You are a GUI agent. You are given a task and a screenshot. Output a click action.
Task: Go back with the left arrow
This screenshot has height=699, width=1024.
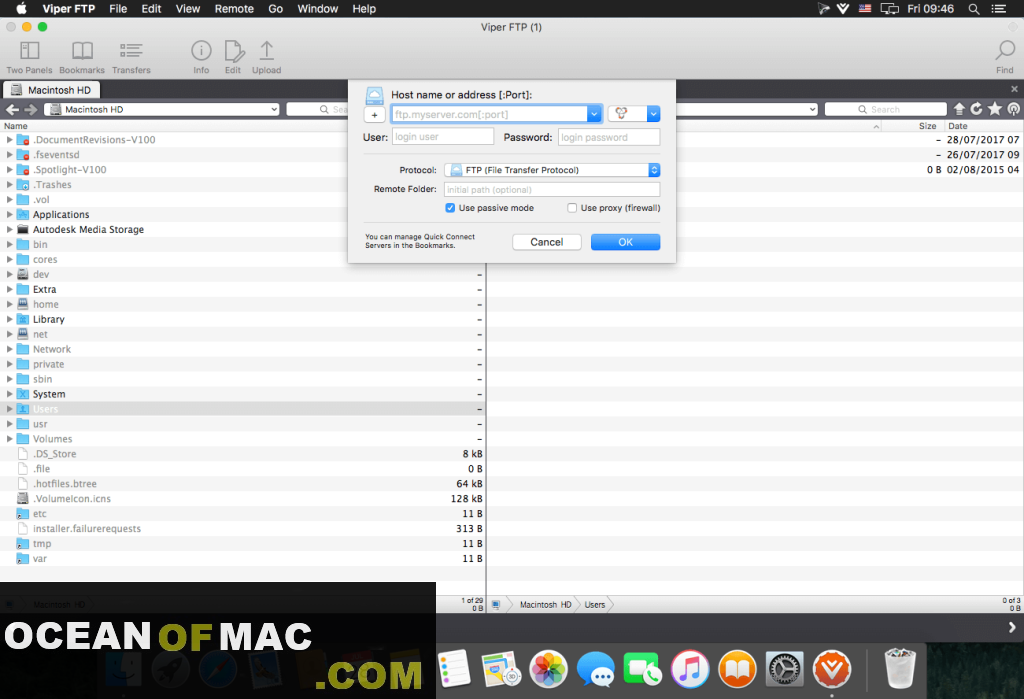click(12, 110)
